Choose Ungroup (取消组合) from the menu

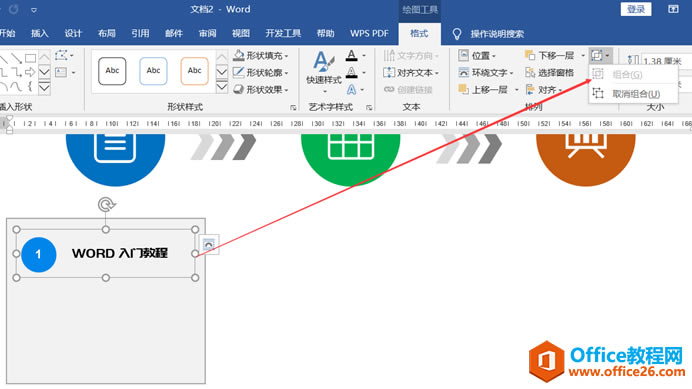coord(632,94)
